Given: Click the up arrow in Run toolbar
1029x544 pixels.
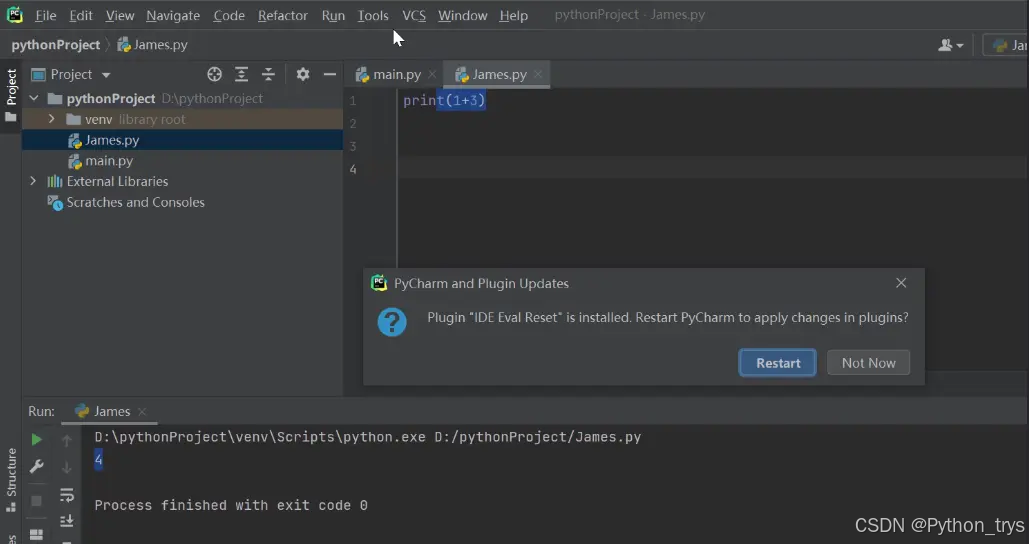Looking at the screenshot, I should pyautogui.click(x=66, y=440).
